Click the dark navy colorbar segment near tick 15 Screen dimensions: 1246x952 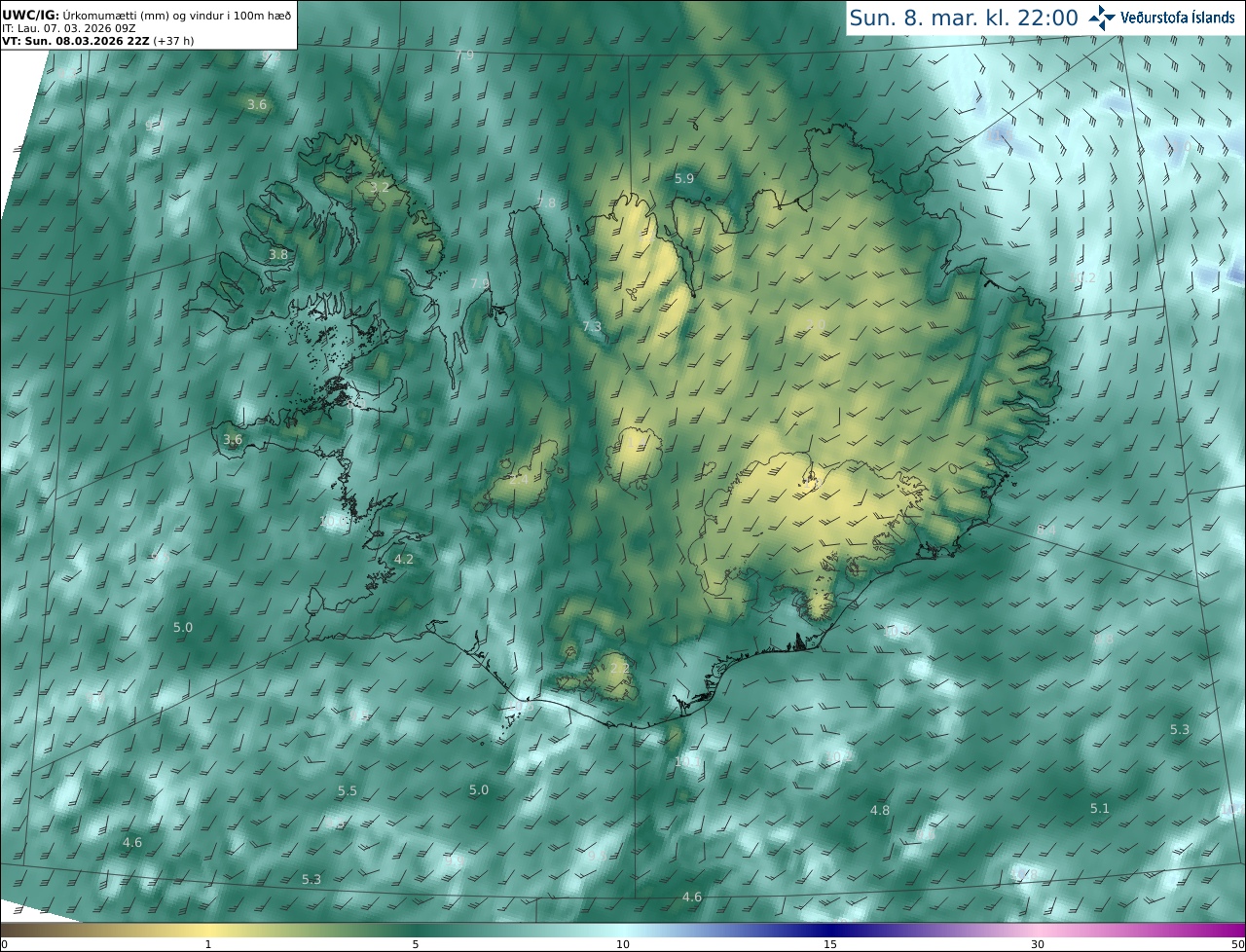830,930
